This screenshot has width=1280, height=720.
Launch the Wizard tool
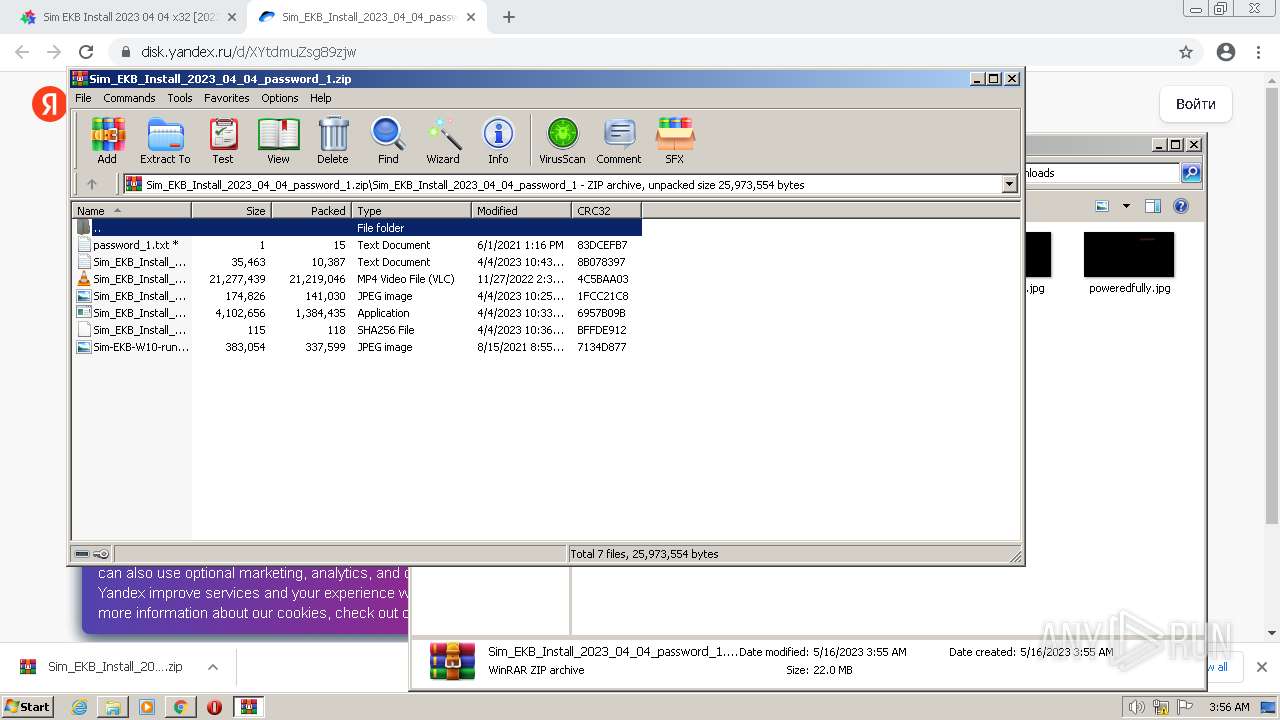[443, 140]
